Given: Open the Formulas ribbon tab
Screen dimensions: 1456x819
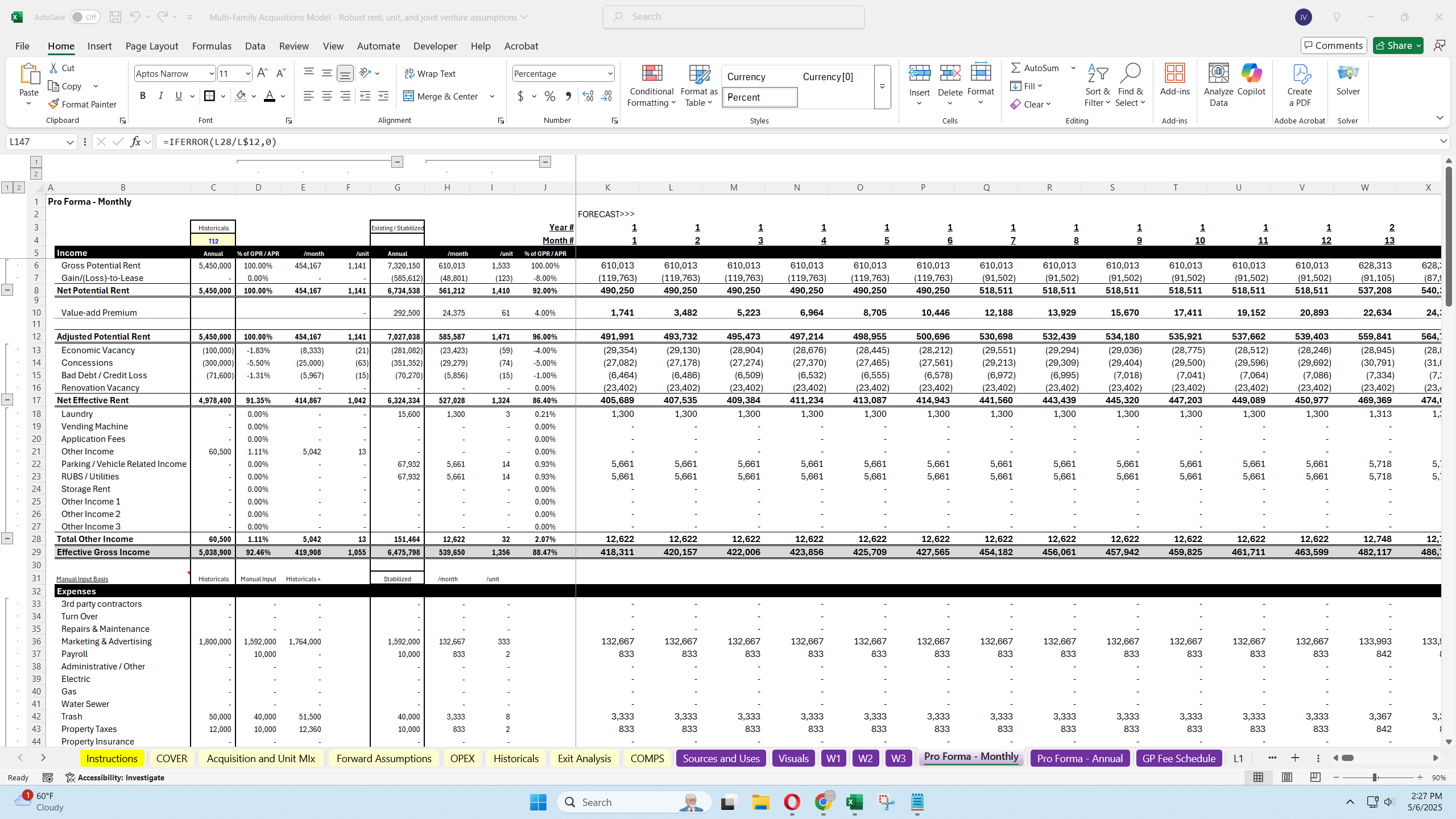Looking at the screenshot, I should click(212, 46).
